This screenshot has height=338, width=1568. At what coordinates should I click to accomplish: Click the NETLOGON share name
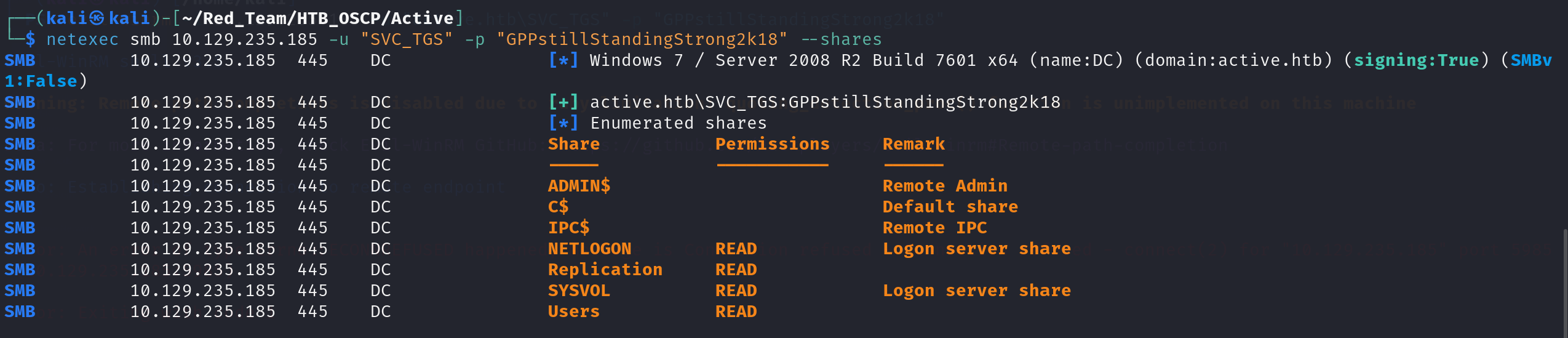[x=589, y=249]
